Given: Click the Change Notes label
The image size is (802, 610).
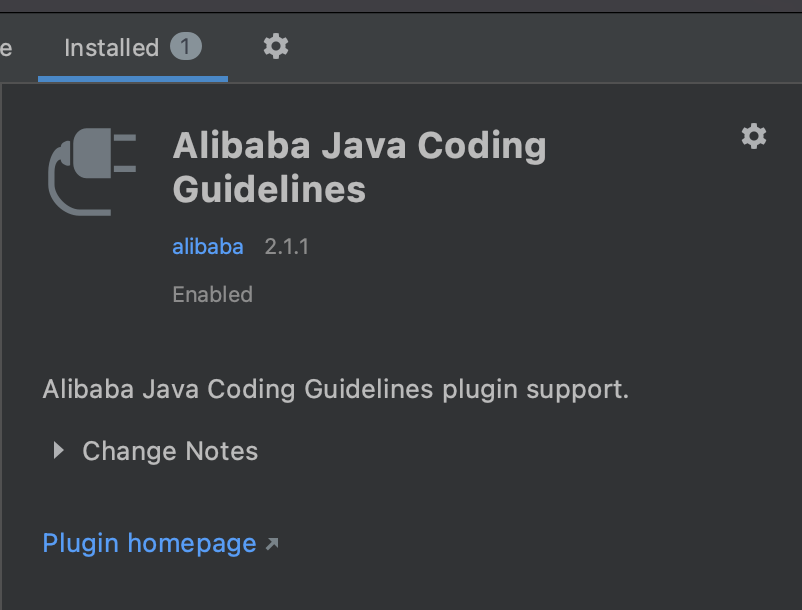Looking at the screenshot, I should coord(170,451).
